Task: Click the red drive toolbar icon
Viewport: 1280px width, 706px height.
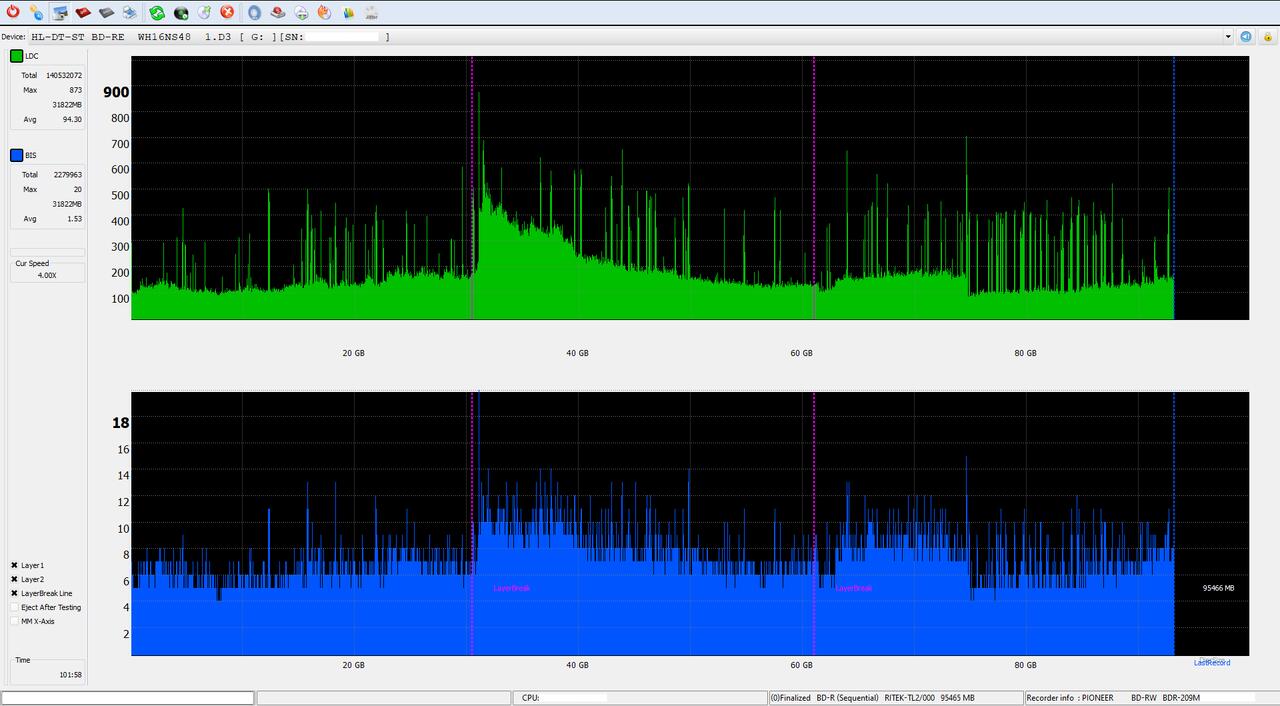Action: [x=83, y=12]
